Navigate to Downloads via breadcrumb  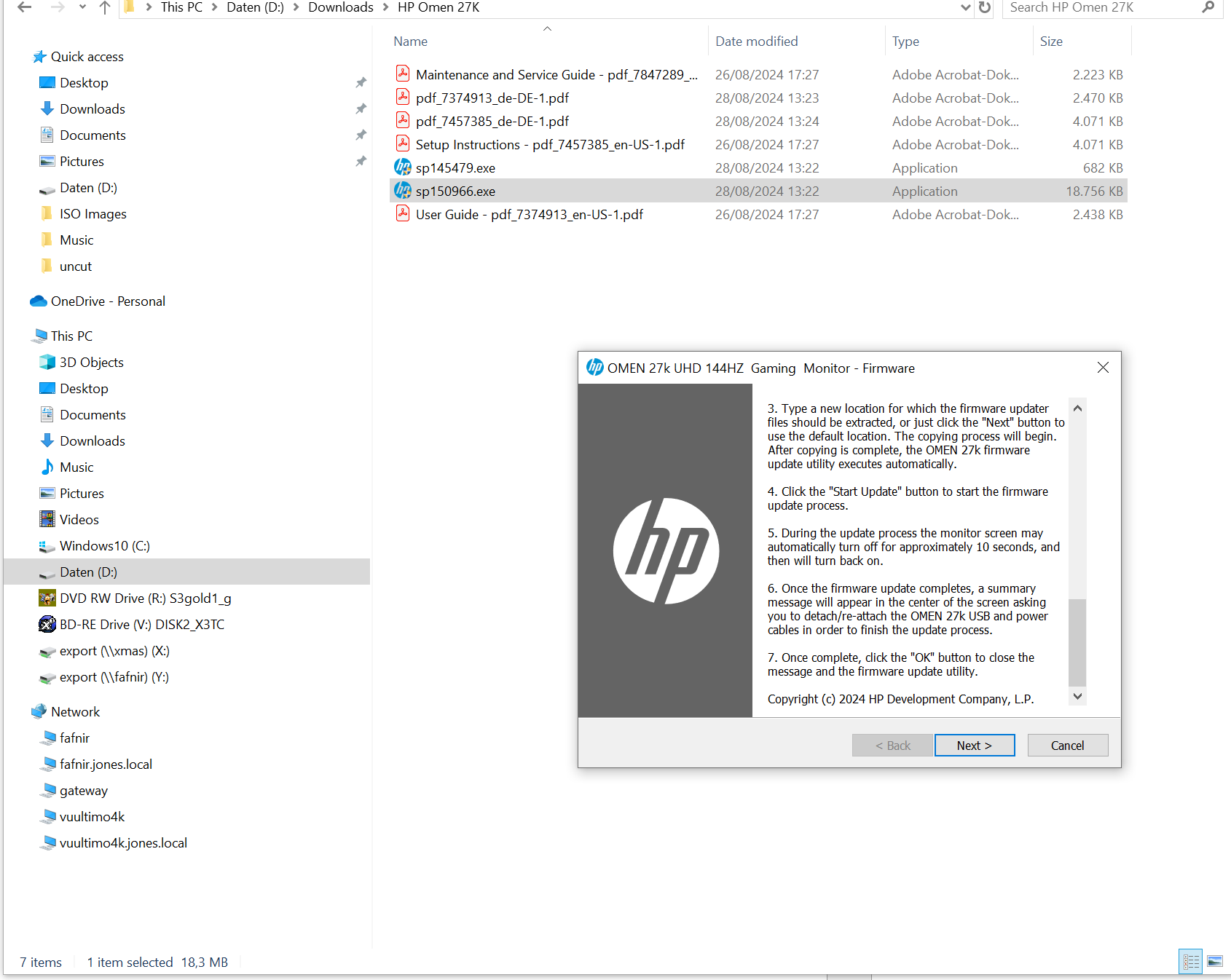[340, 7]
